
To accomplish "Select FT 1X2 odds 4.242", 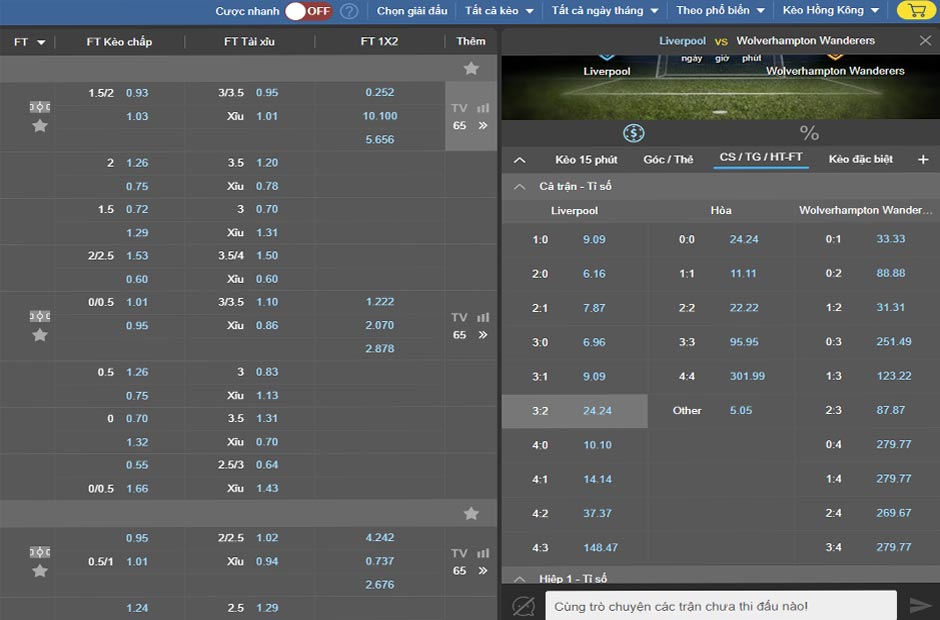I will pos(379,538).
